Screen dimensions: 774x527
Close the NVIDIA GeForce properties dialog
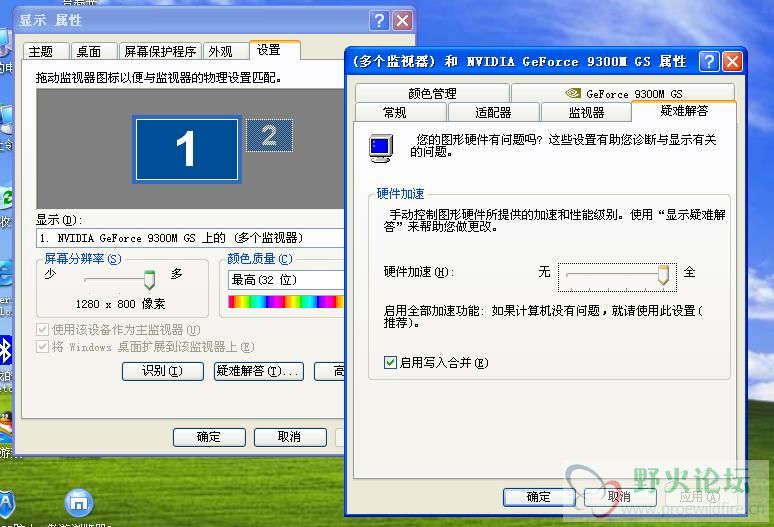pos(732,62)
